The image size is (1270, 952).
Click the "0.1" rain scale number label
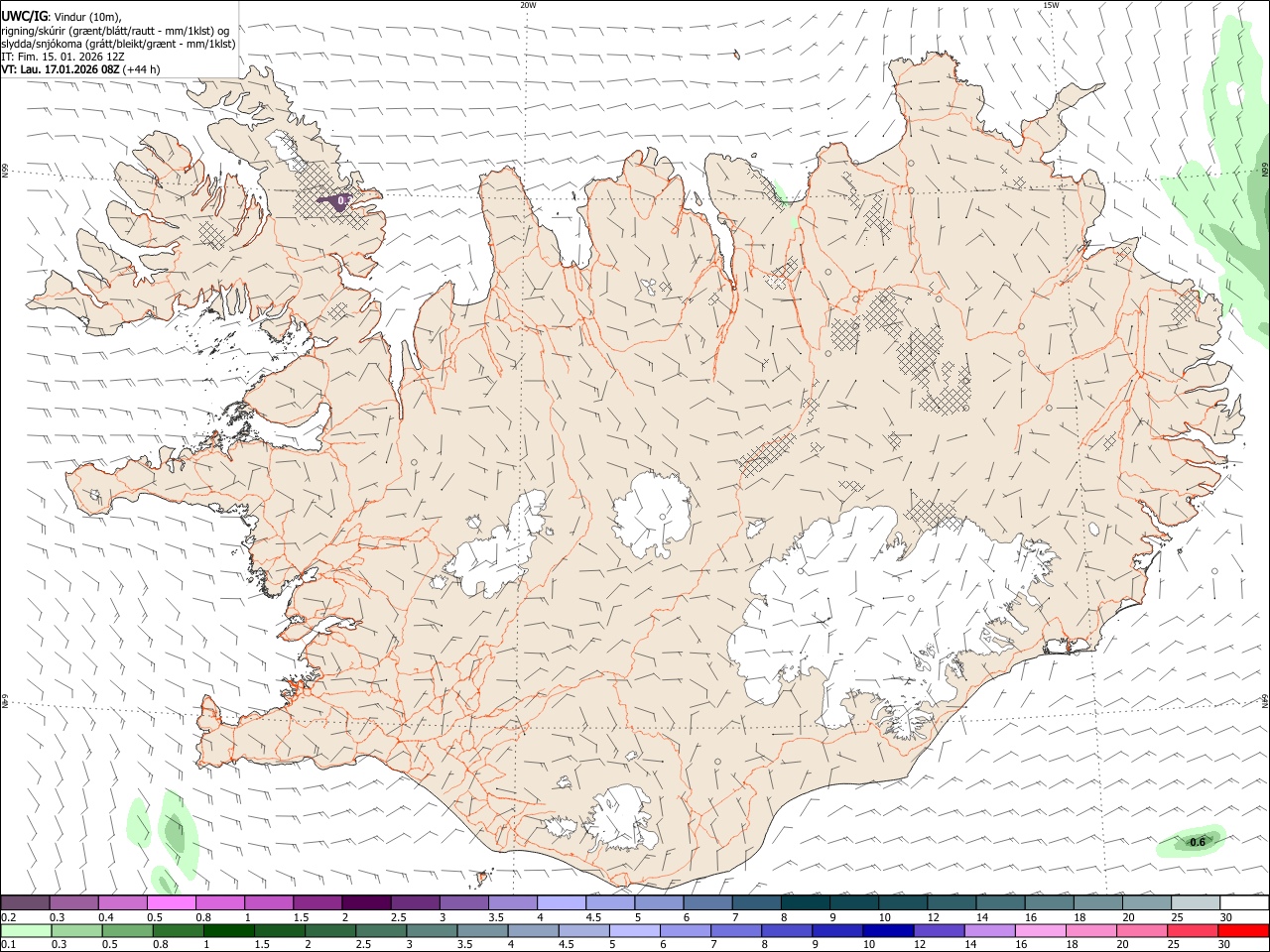pos(9,945)
